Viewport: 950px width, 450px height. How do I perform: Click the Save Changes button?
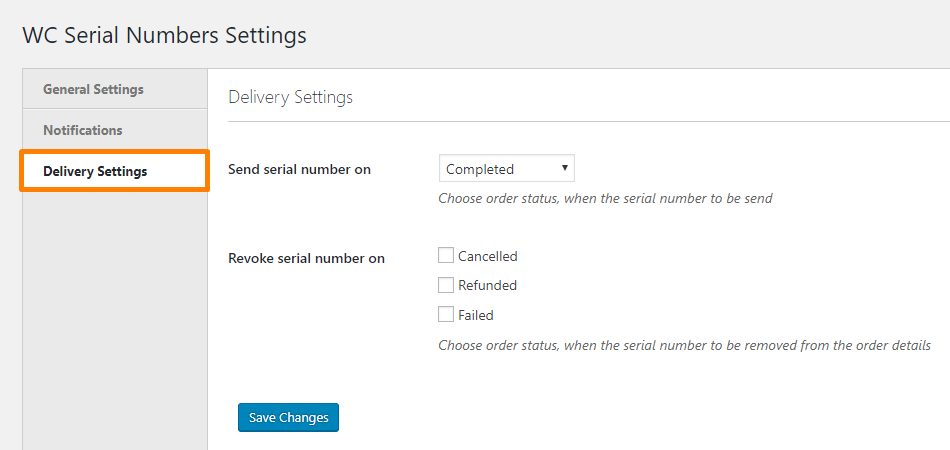click(x=289, y=417)
